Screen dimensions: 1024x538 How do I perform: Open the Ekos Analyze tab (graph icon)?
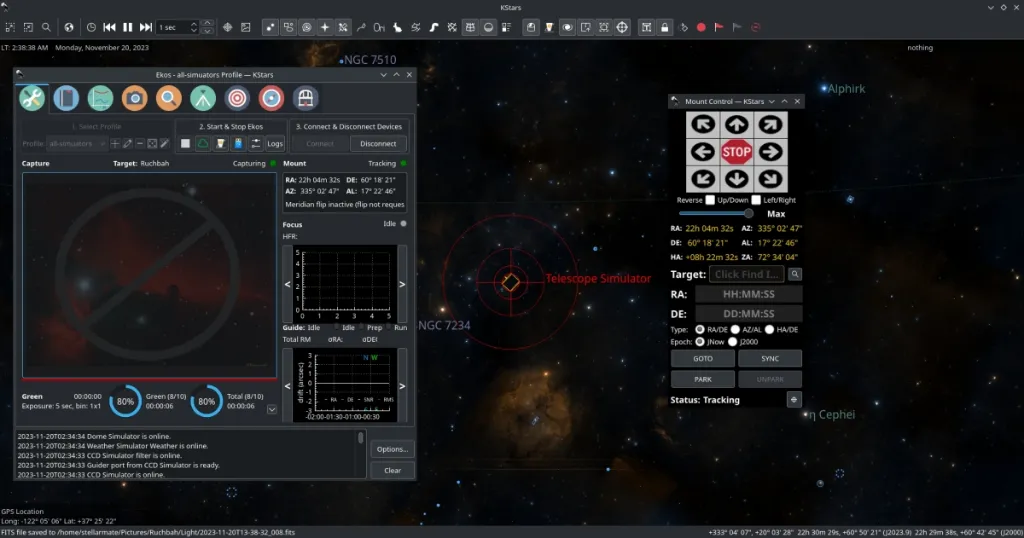point(101,99)
